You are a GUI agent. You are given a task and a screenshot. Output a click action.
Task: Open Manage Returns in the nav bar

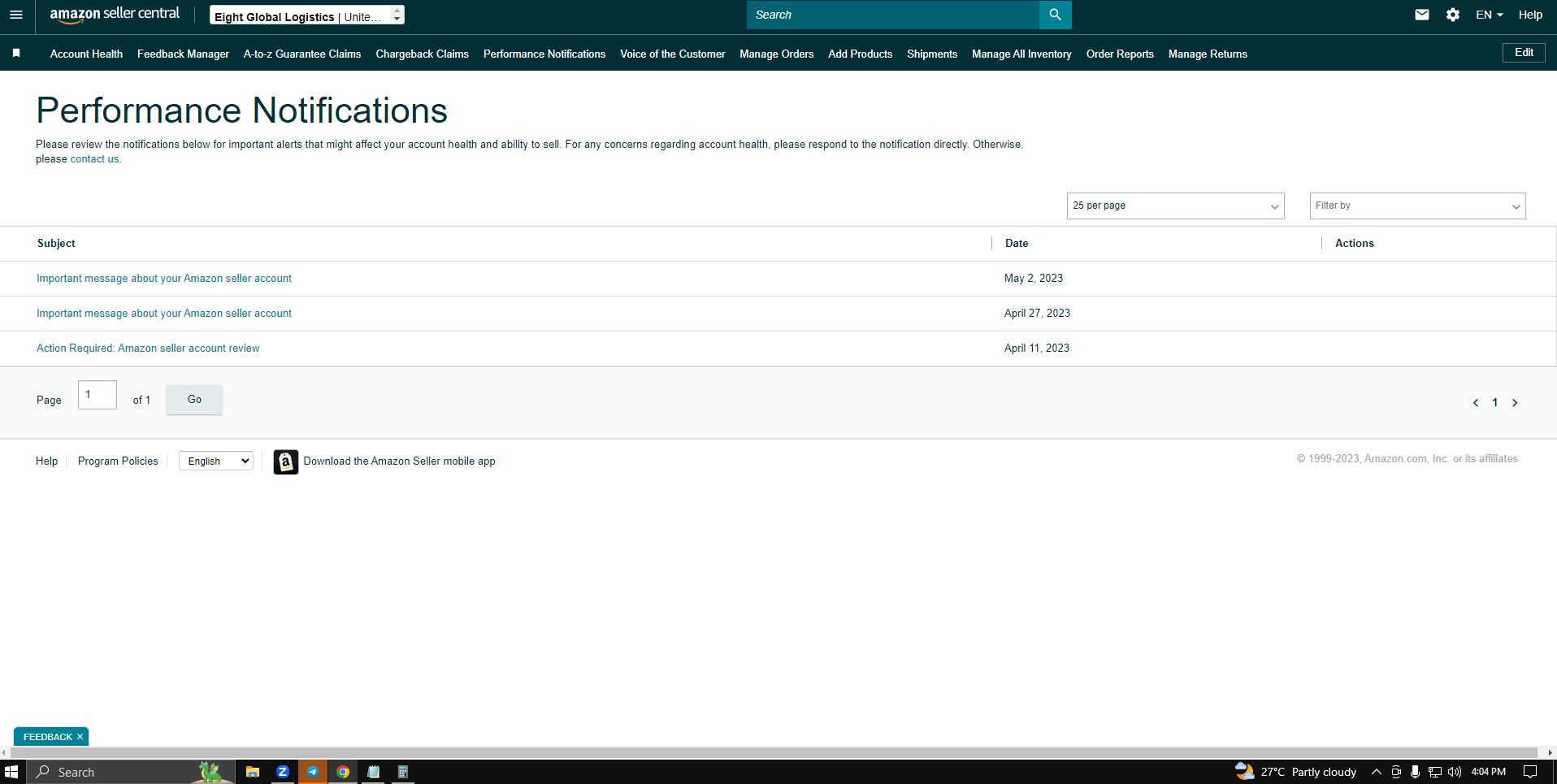pos(1208,54)
